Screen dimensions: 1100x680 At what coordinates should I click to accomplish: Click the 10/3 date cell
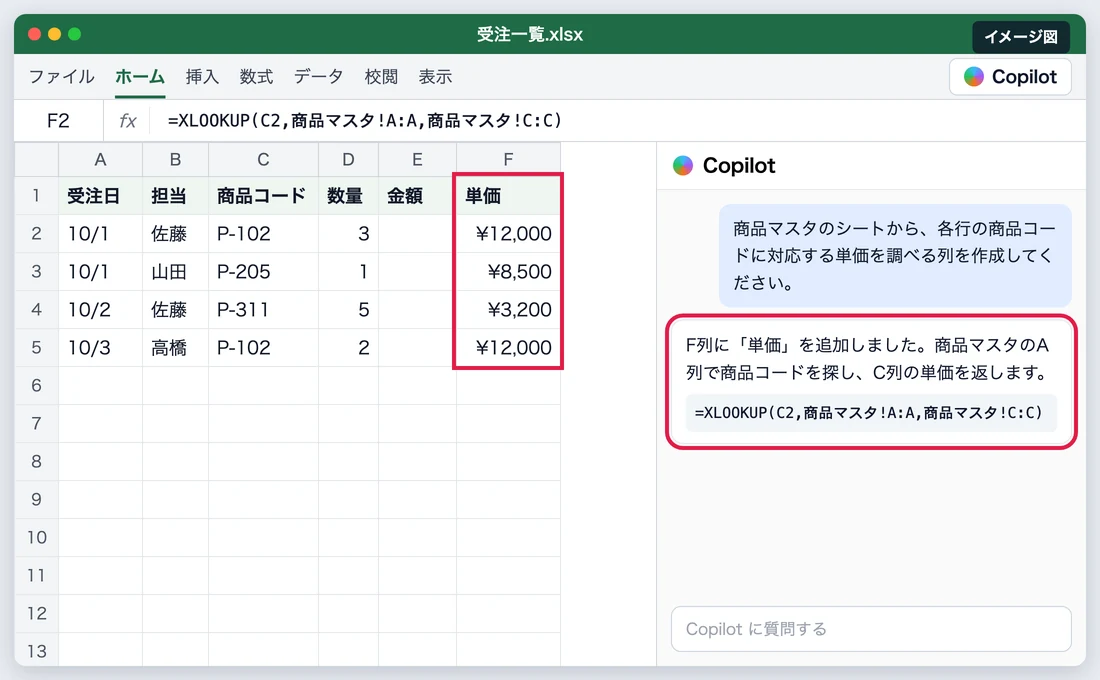[100, 347]
